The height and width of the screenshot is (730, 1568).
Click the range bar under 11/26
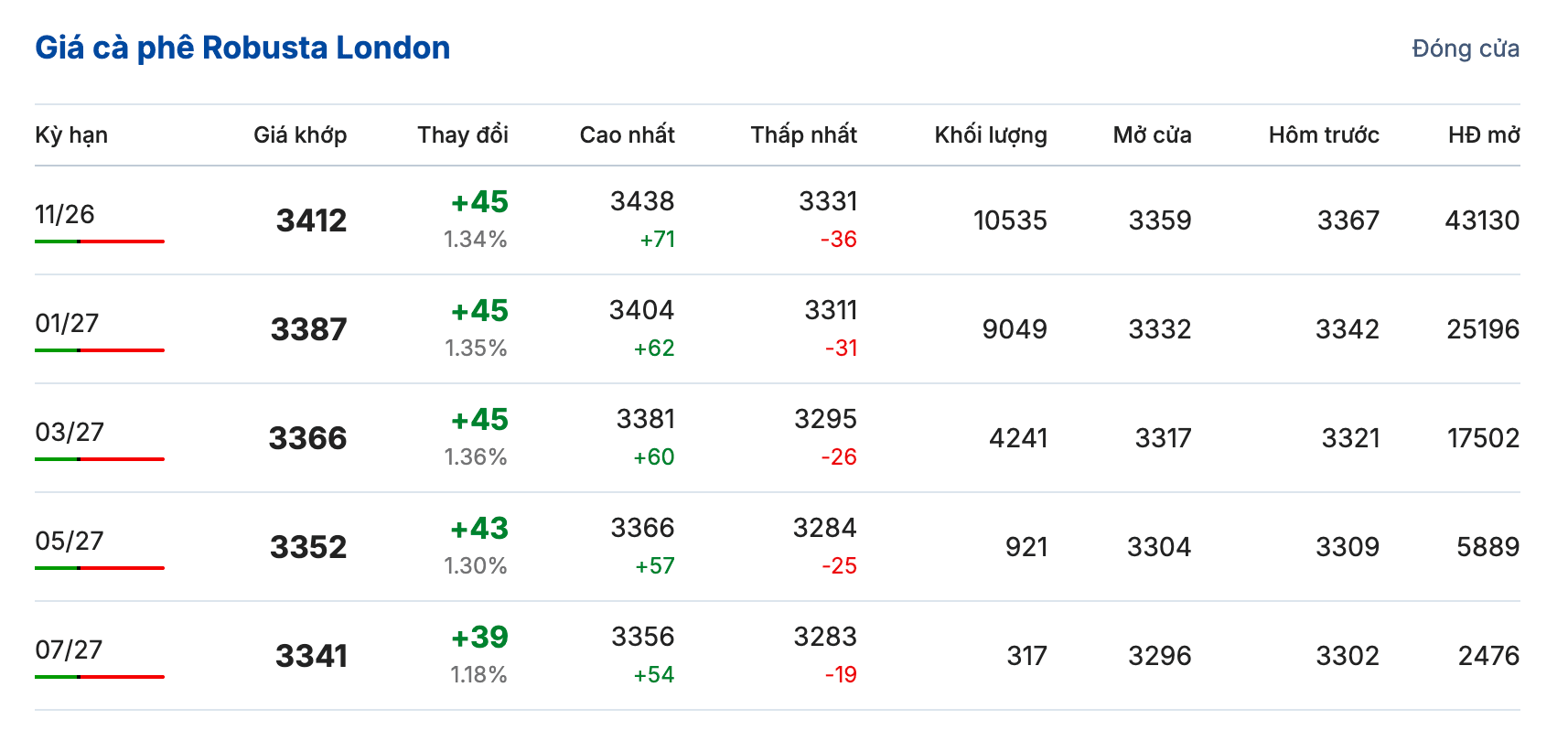tap(100, 242)
